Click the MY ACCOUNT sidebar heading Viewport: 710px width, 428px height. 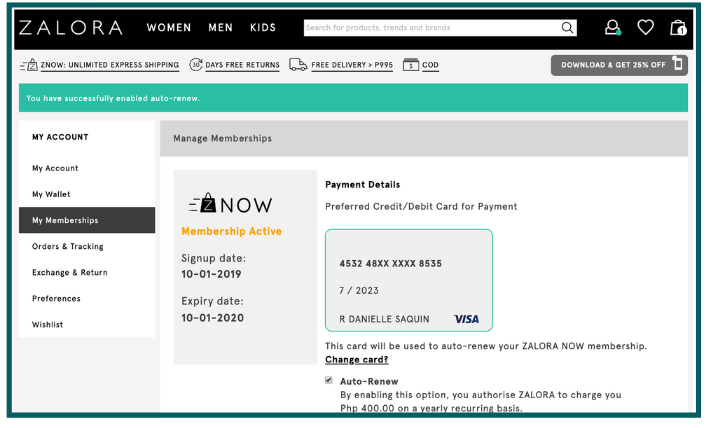(x=60, y=137)
